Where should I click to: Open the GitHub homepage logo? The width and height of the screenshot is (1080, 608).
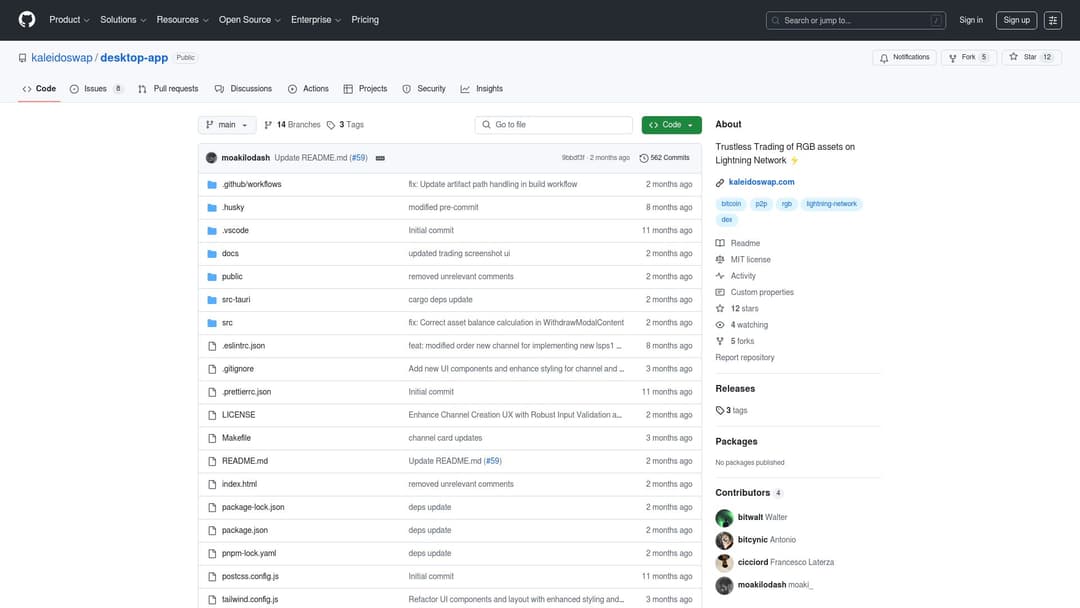(27, 19)
